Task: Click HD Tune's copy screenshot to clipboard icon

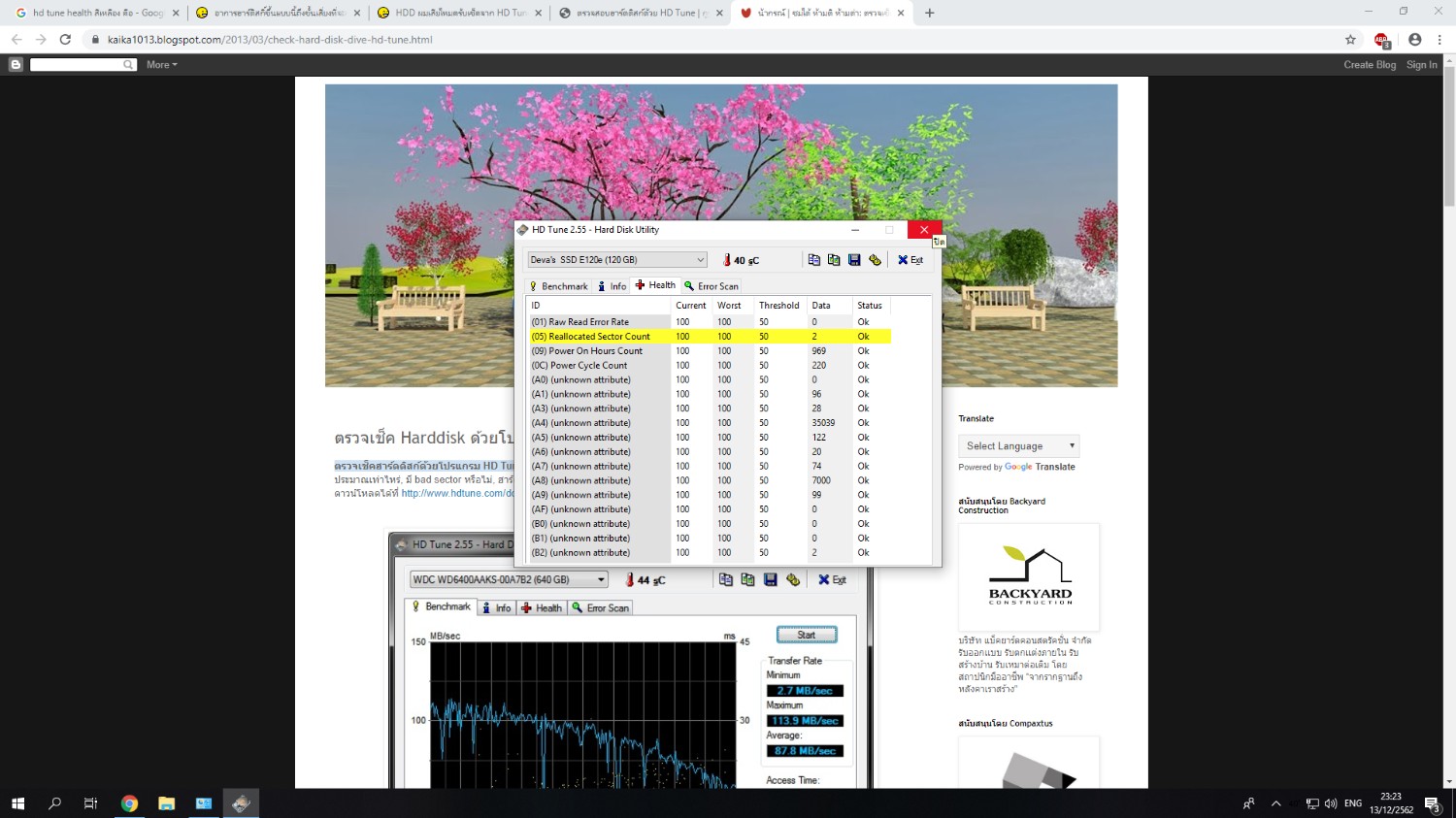Action: pos(834,260)
